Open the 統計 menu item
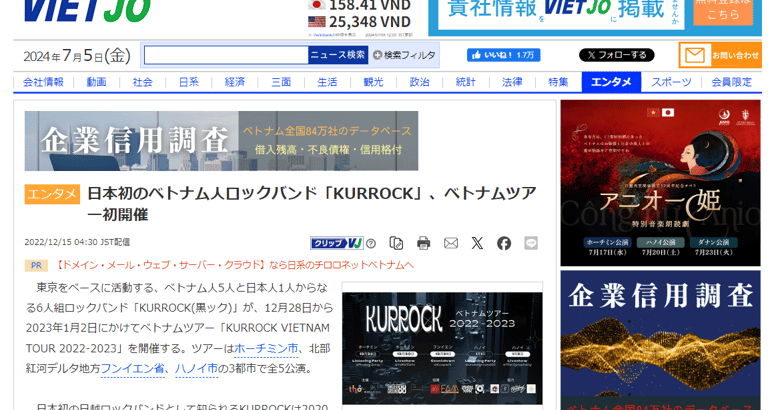The height and width of the screenshot is (410, 768). point(465,82)
